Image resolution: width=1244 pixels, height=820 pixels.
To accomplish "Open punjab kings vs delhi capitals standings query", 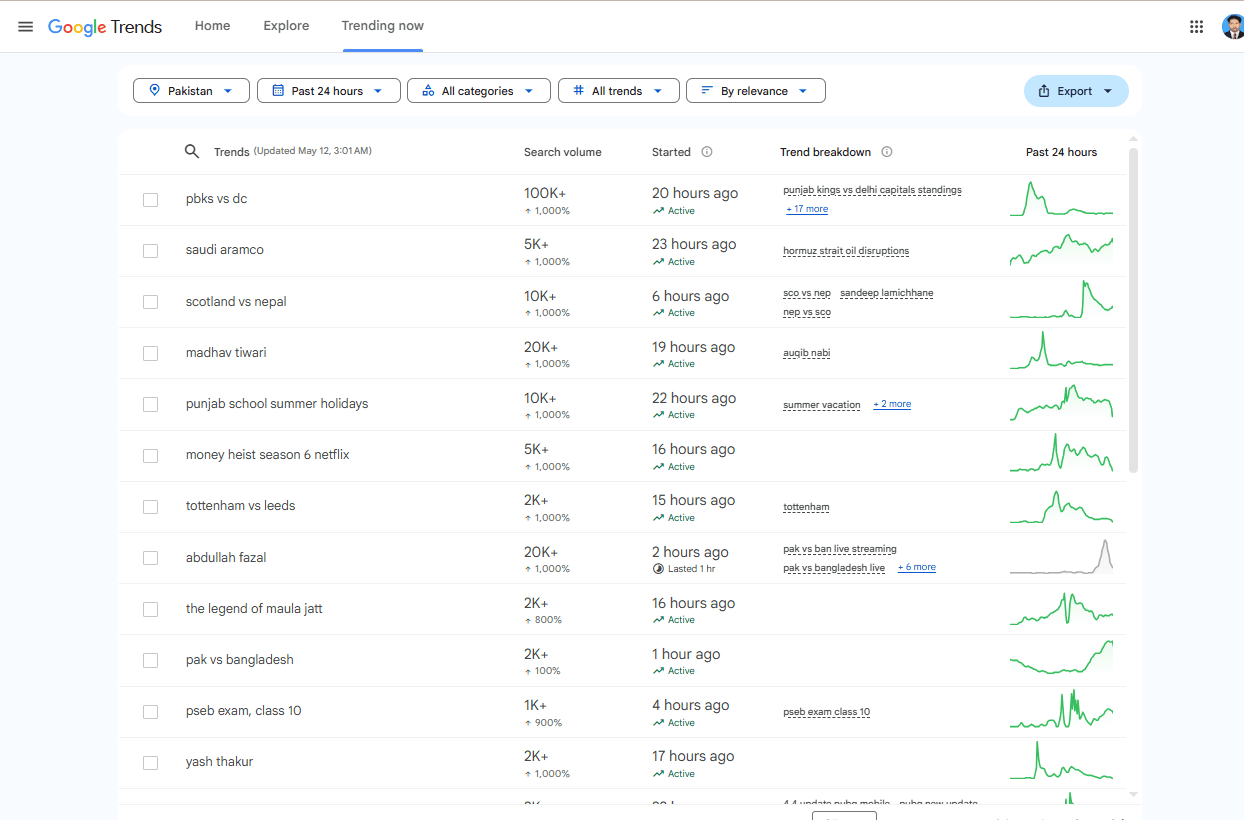I will [872, 190].
